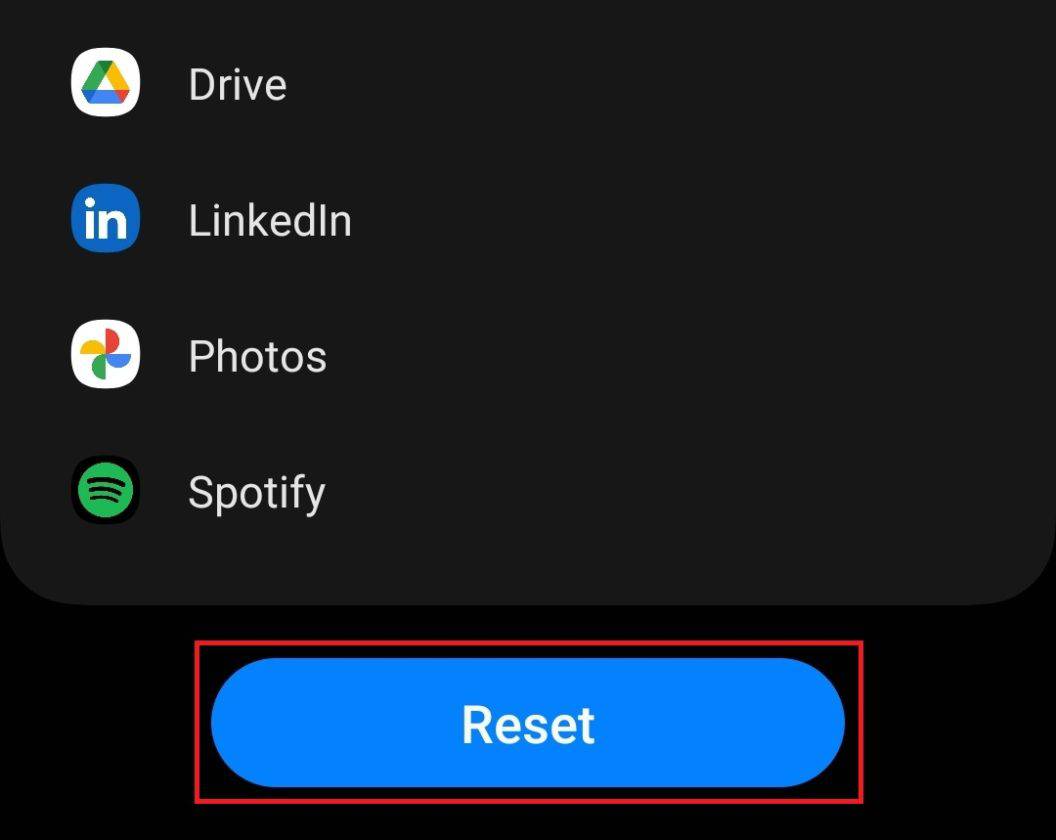Click the Drive text label

(x=236, y=83)
